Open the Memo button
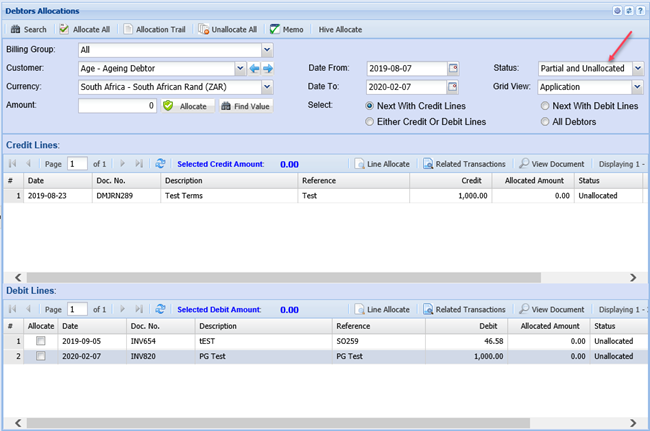Image resolution: width=650 pixels, height=431 pixels. 287,29
